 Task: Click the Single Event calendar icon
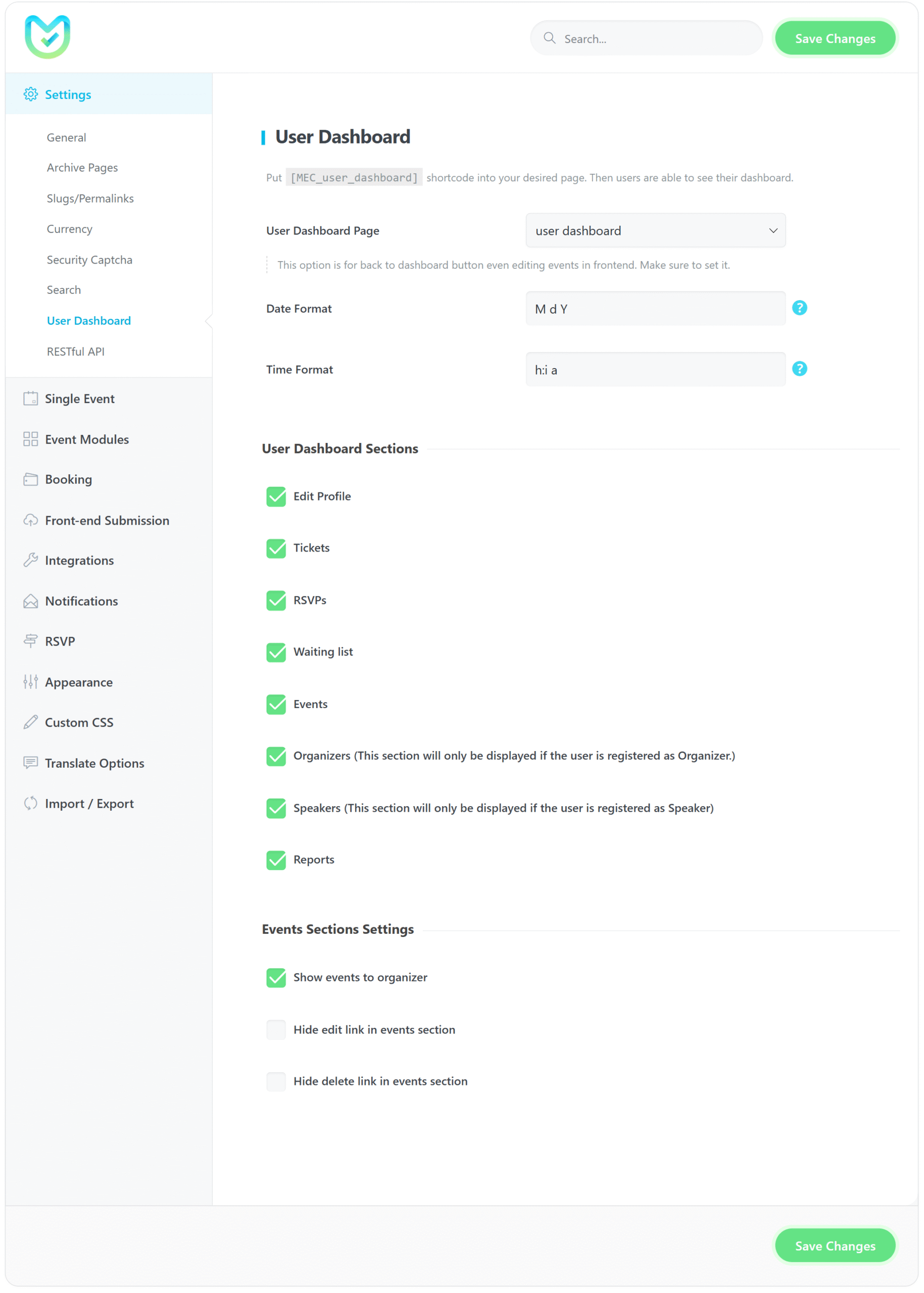pos(31,398)
